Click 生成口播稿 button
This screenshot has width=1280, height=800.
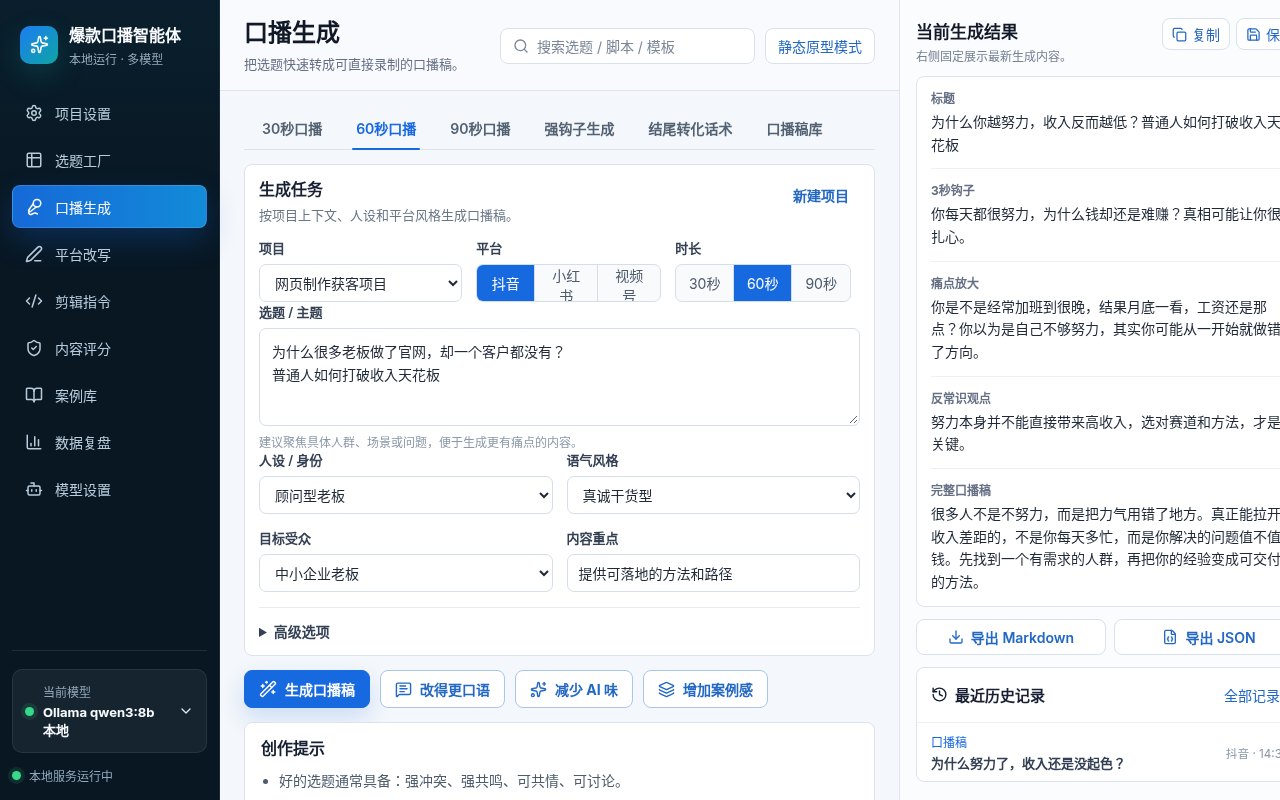pyautogui.click(x=307, y=689)
